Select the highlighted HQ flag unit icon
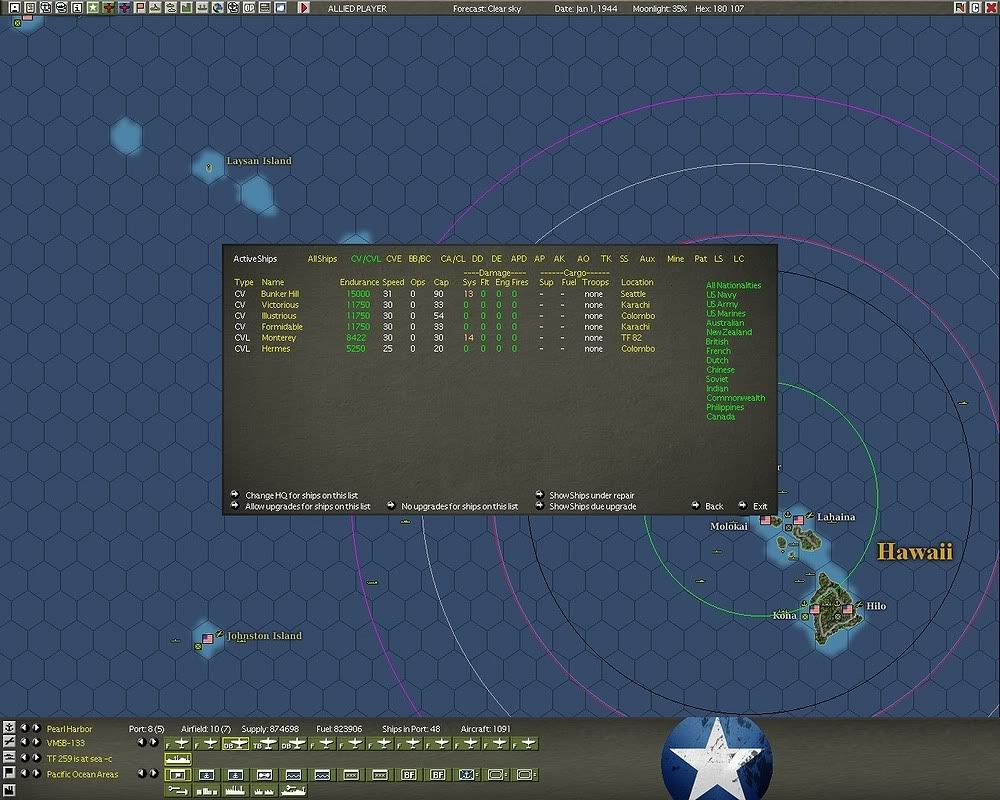 click(177, 774)
